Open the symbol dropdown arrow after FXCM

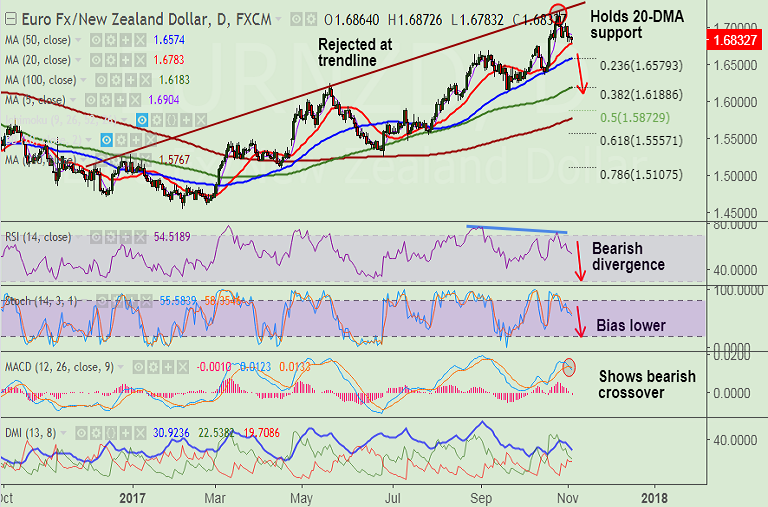point(278,20)
